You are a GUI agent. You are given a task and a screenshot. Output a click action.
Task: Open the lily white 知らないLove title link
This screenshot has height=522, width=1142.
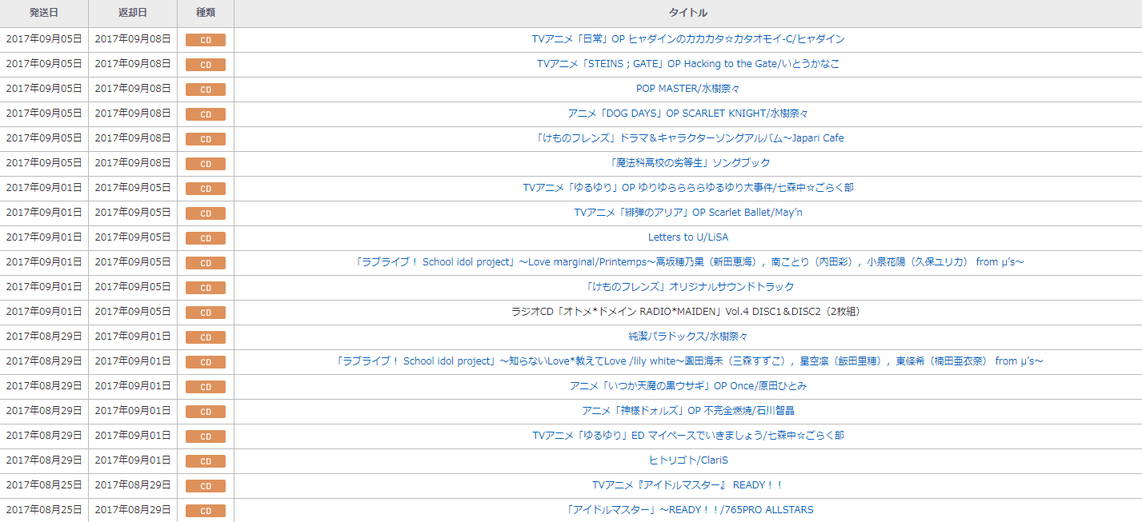coord(688,361)
